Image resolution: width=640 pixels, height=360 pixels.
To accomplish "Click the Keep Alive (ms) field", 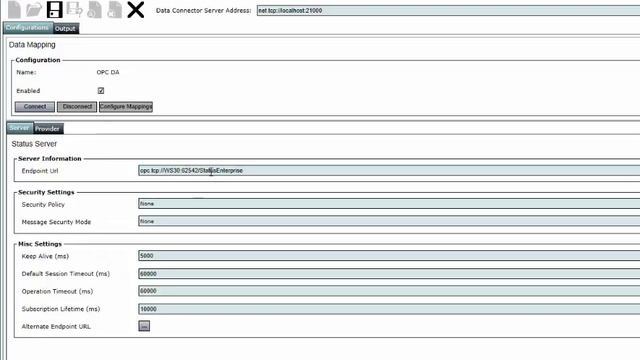I will [389, 256].
